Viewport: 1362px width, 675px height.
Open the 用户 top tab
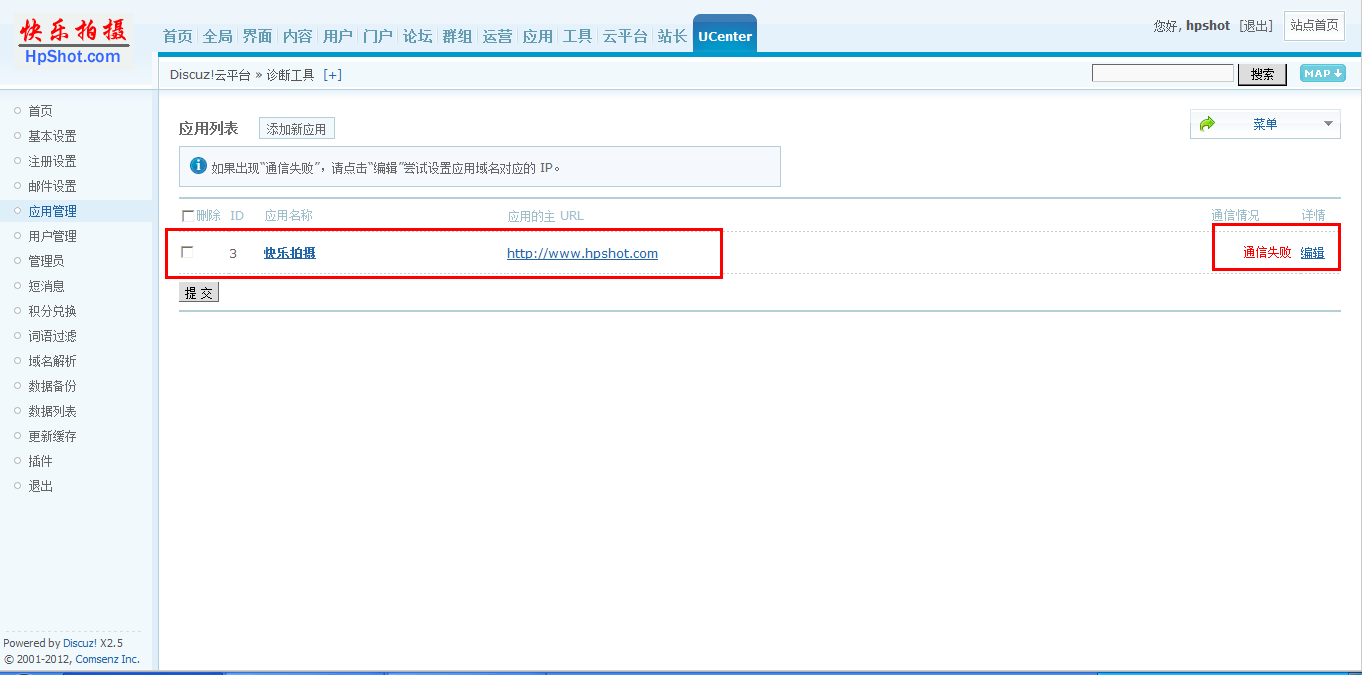point(337,36)
